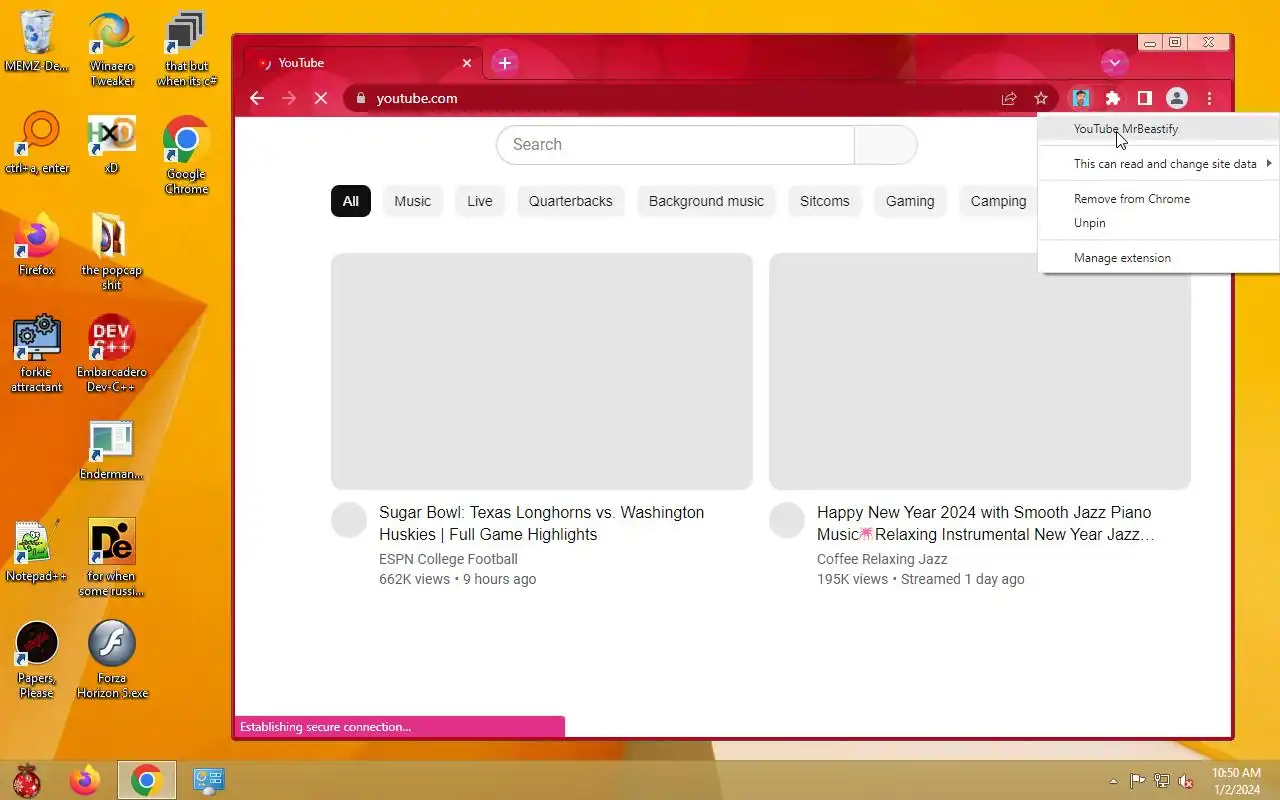Click Coffee Relaxing Jazz channel avatar
The height and width of the screenshot is (800, 1280).
[787, 520]
